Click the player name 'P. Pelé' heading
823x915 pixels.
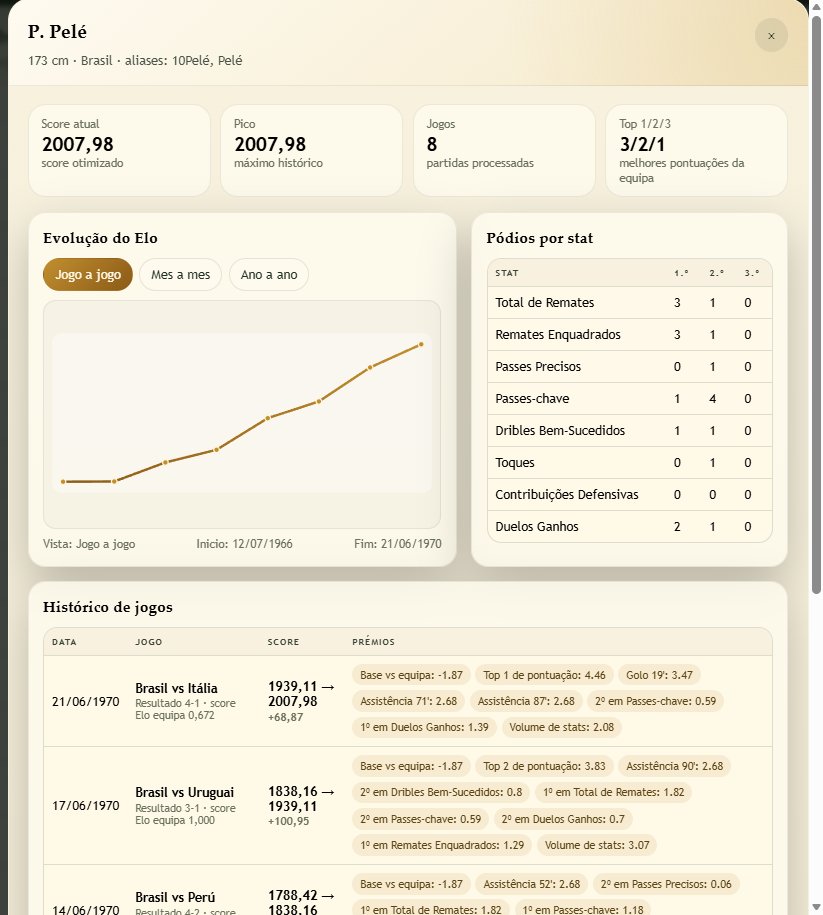pyautogui.click(x=57, y=32)
